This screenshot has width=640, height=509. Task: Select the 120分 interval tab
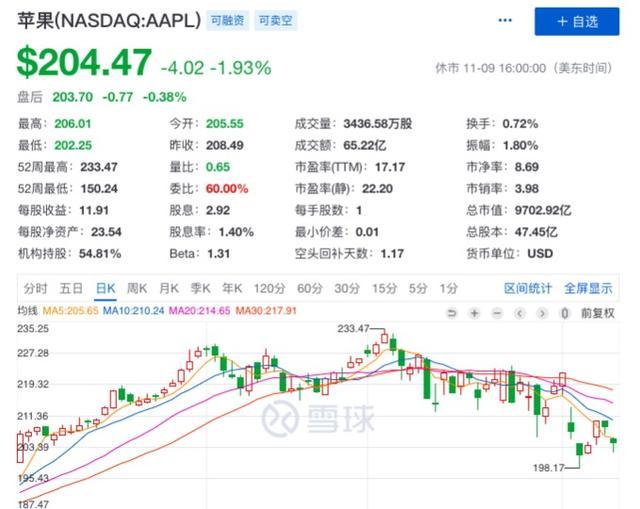coord(269,289)
